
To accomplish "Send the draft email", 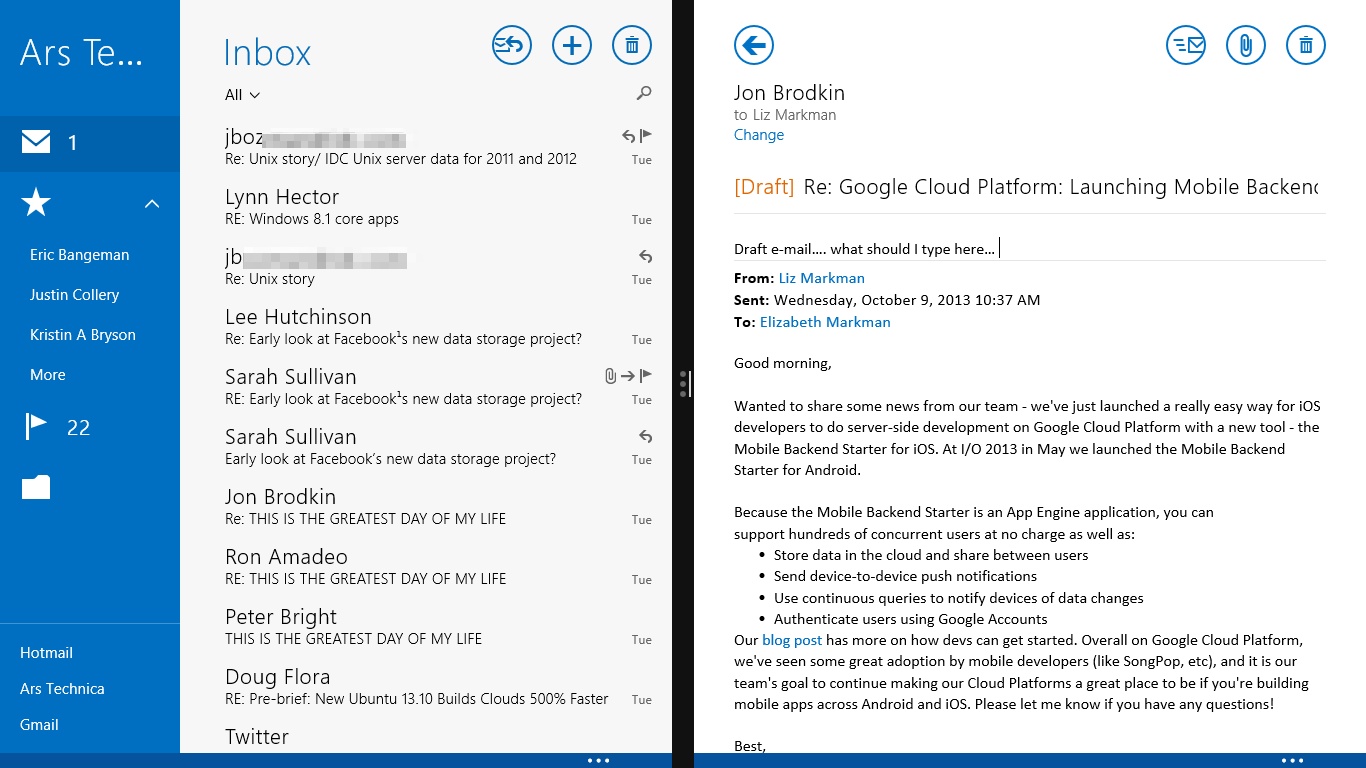I will point(1186,45).
